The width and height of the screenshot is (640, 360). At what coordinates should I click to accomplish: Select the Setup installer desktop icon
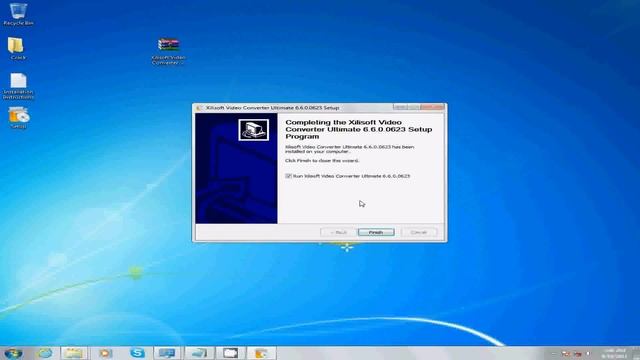18,118
